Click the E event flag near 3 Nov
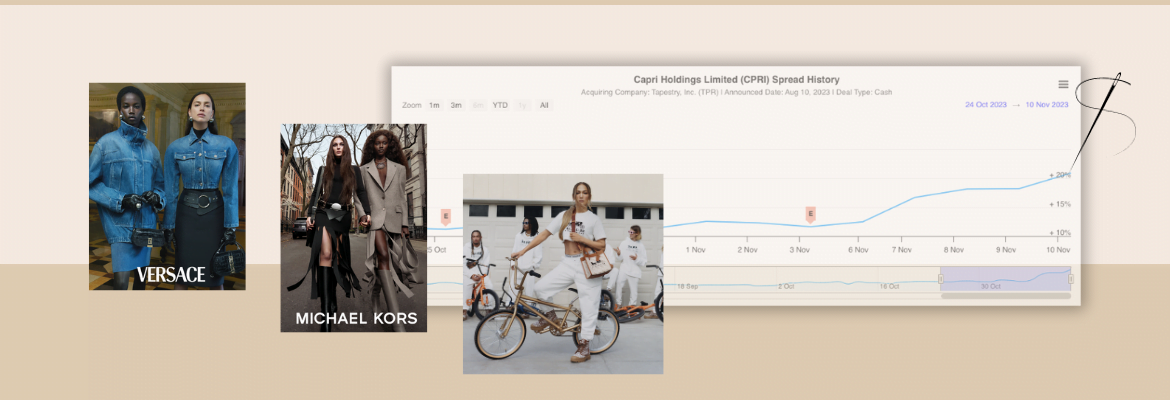The width and height of the screenshot is (1170, 400). point(811,214)
